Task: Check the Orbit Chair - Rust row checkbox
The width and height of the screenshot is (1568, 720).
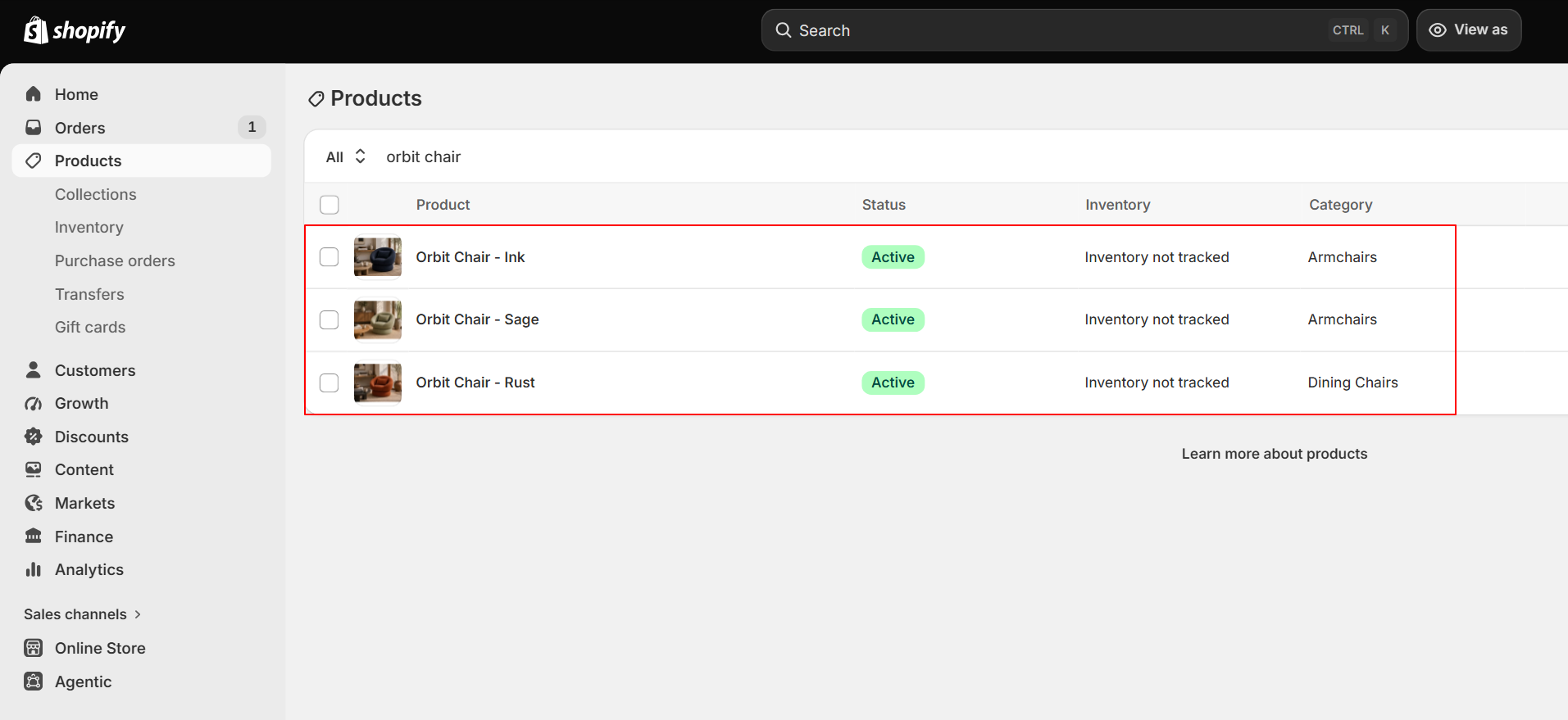Action: click(x=330, y=383)
